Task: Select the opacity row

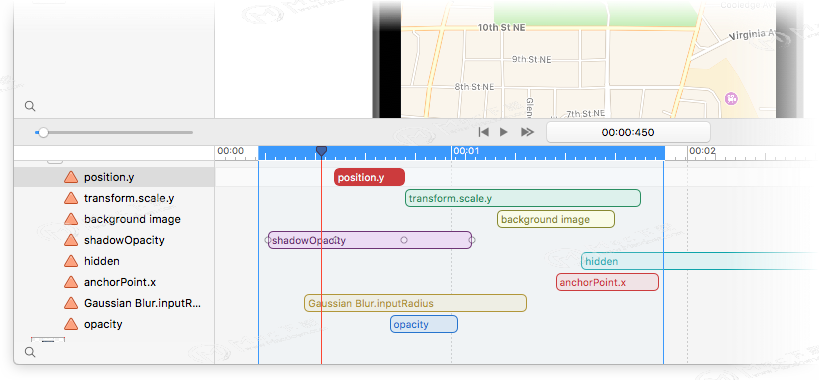Action: [x=114, y=324]
